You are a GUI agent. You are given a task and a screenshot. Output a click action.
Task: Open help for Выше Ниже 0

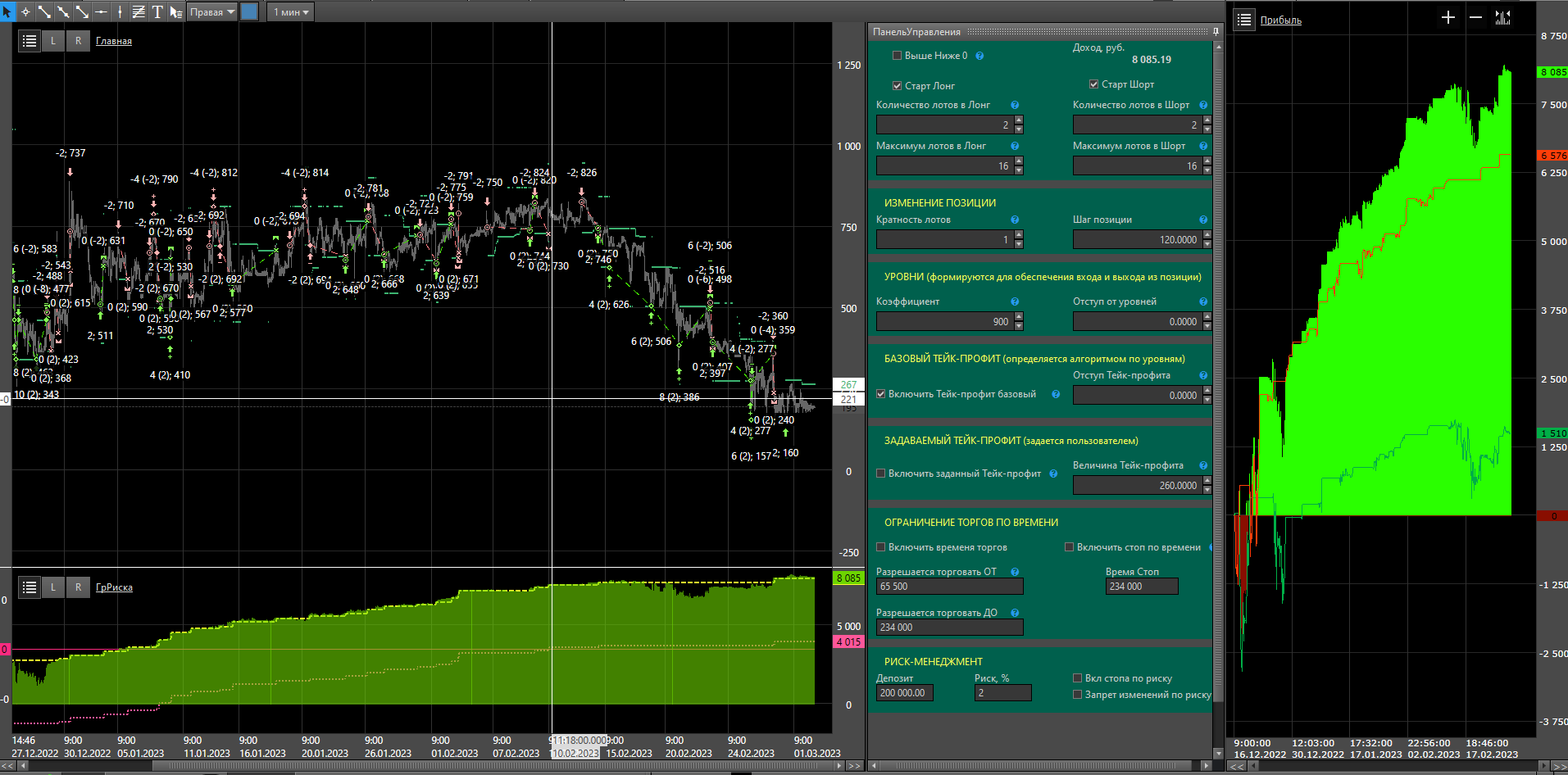[x=979, y=56]
